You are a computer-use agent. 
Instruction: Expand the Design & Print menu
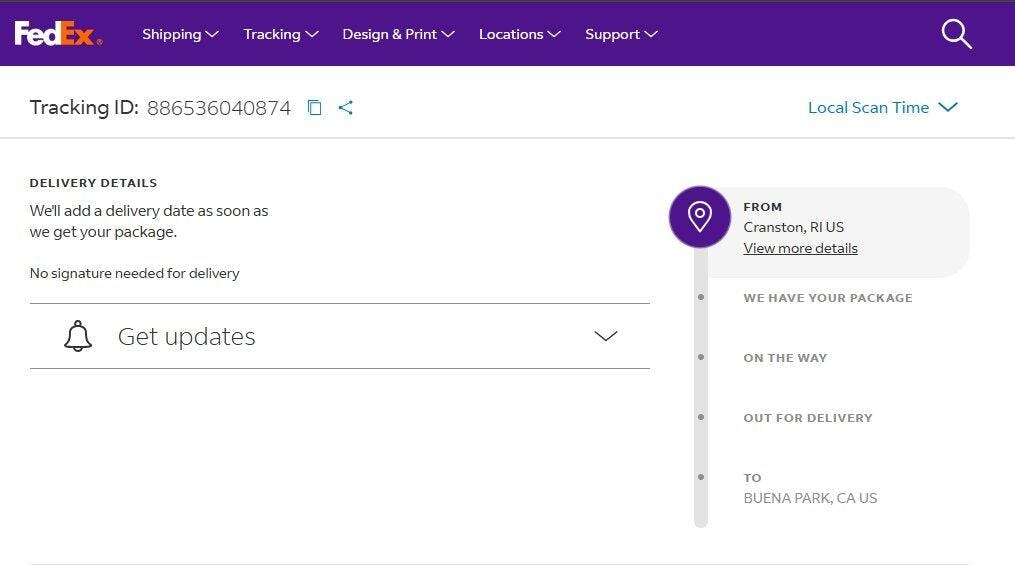(398, 34)
